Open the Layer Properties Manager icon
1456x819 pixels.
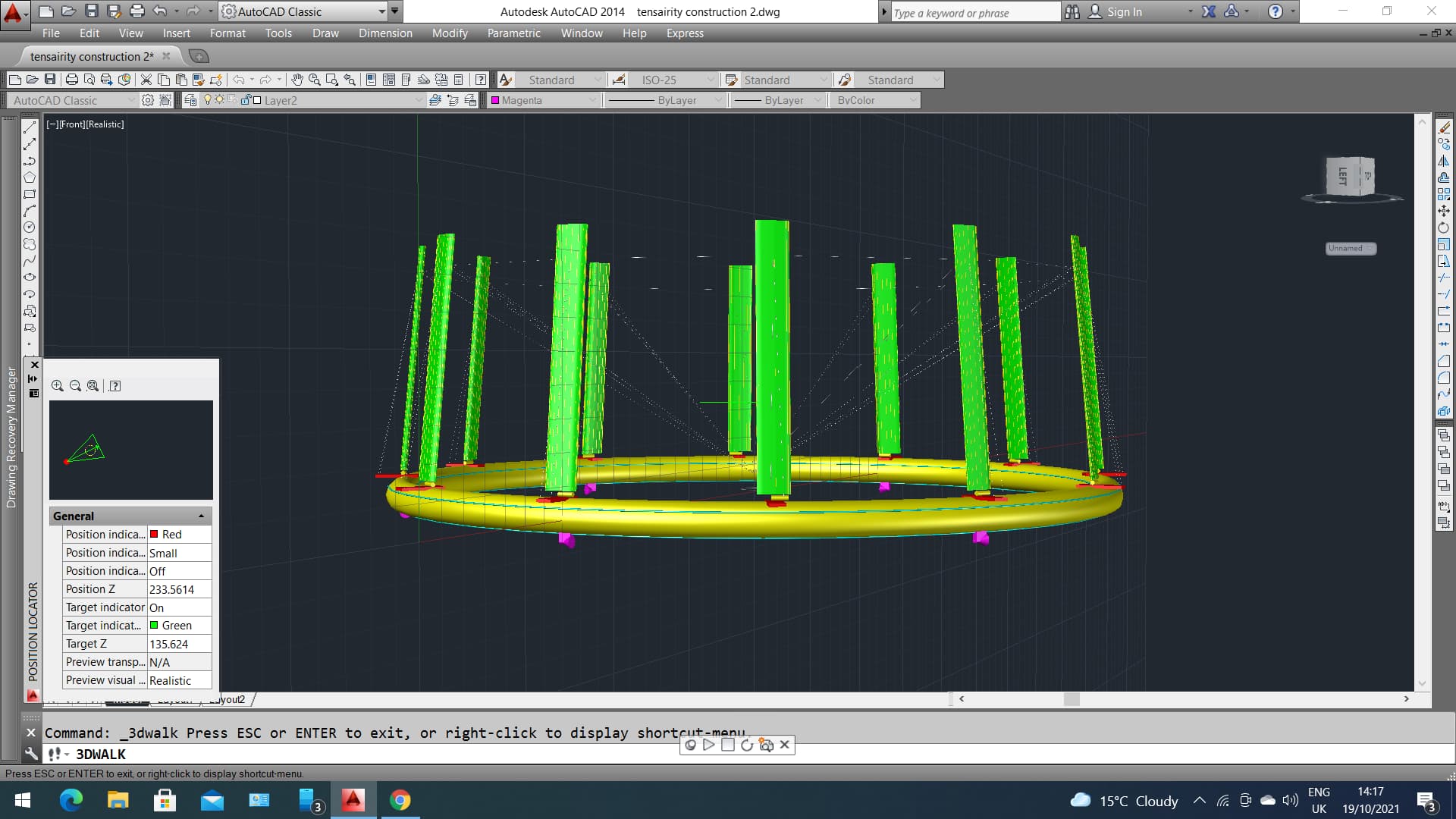coord(190,100)
